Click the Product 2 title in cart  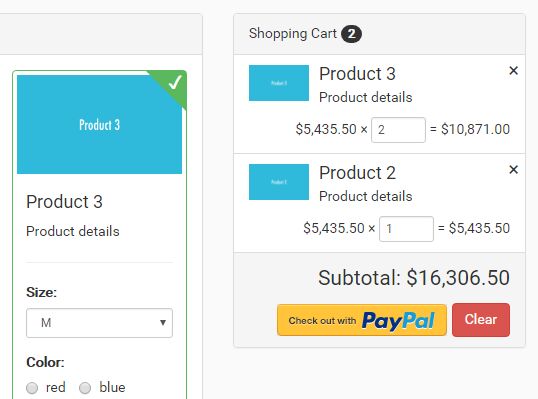357,173
